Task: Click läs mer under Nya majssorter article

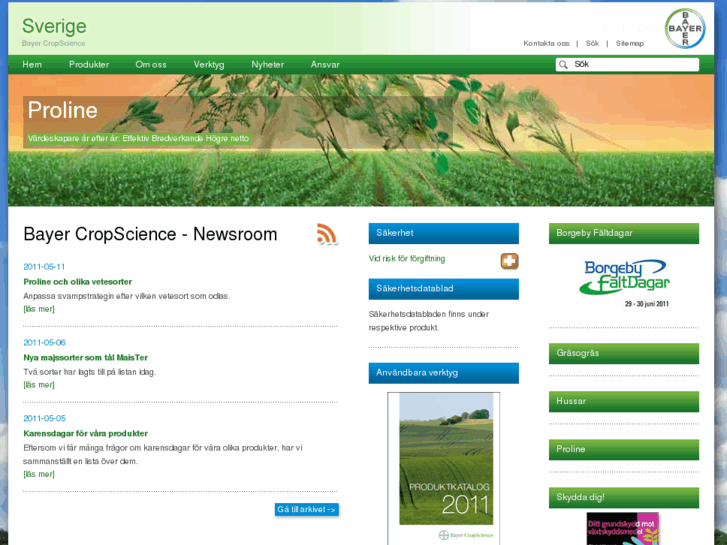Action: click(39, 385)
